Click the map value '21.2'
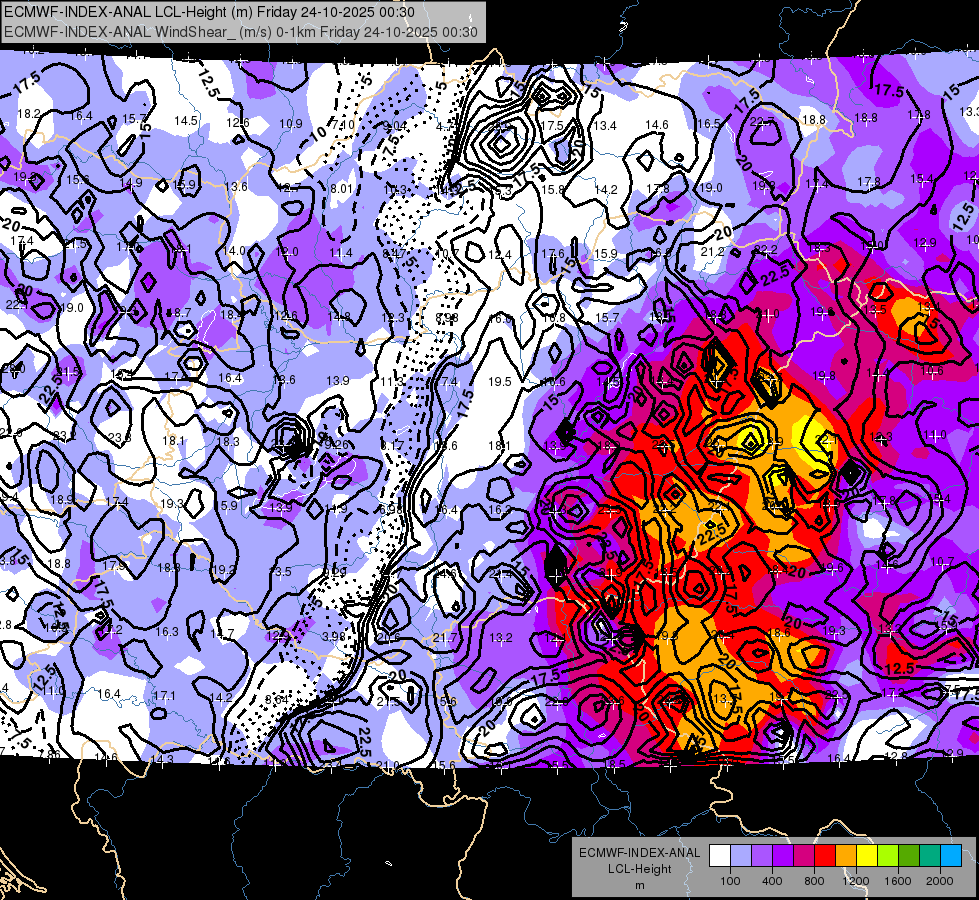The width and height of the screenshot is (979, 900). 712,252
